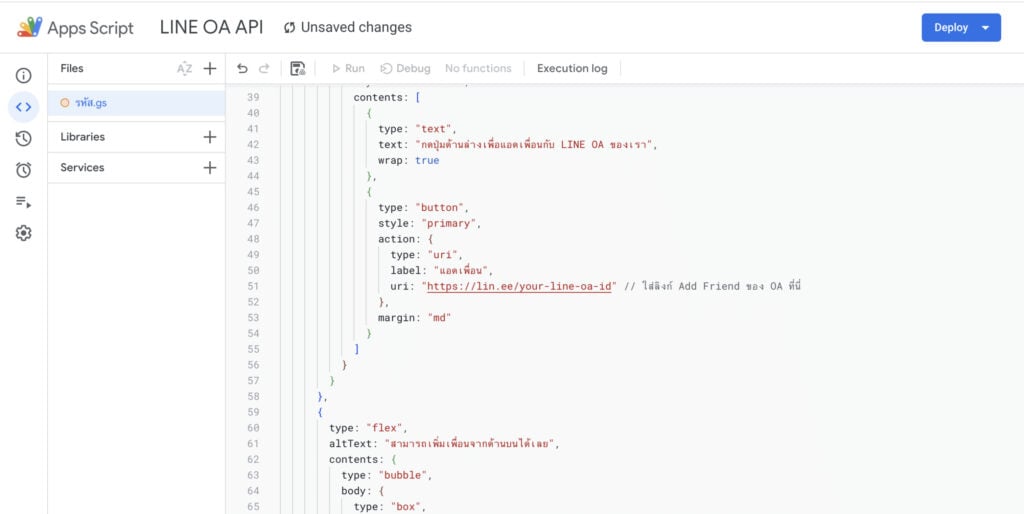Click the 'type: "bubble"' code line
The height and width of the screenshot is (514, 1024).
point(387,475)
